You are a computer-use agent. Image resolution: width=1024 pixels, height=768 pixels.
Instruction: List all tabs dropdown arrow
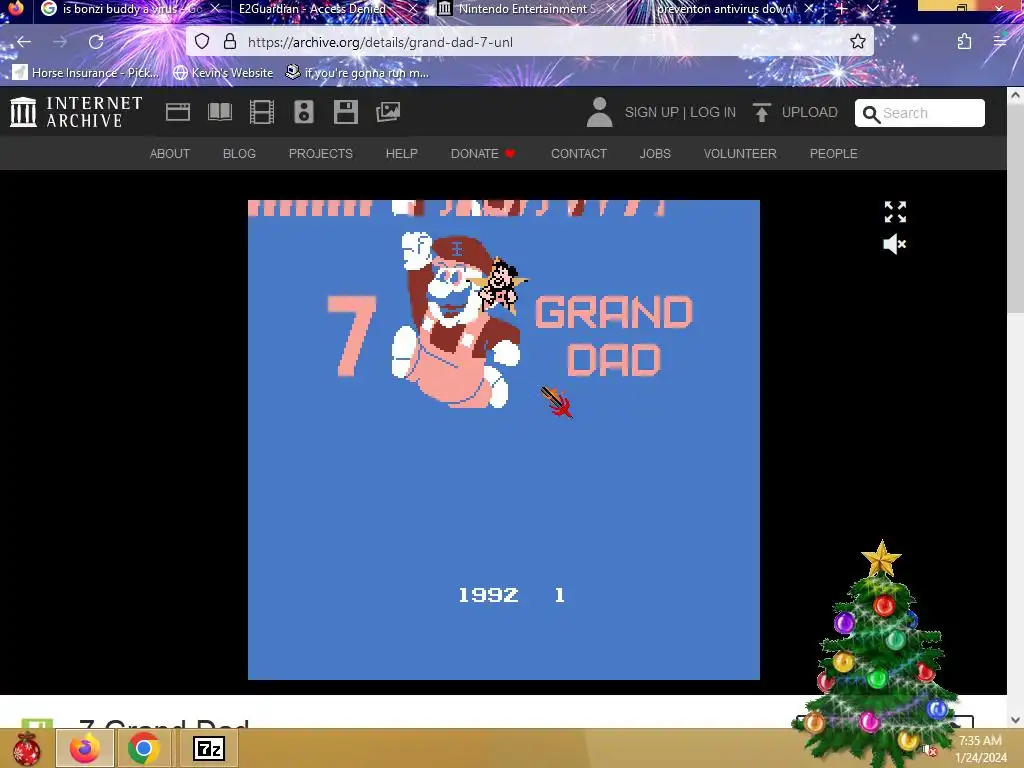[872, 8]
